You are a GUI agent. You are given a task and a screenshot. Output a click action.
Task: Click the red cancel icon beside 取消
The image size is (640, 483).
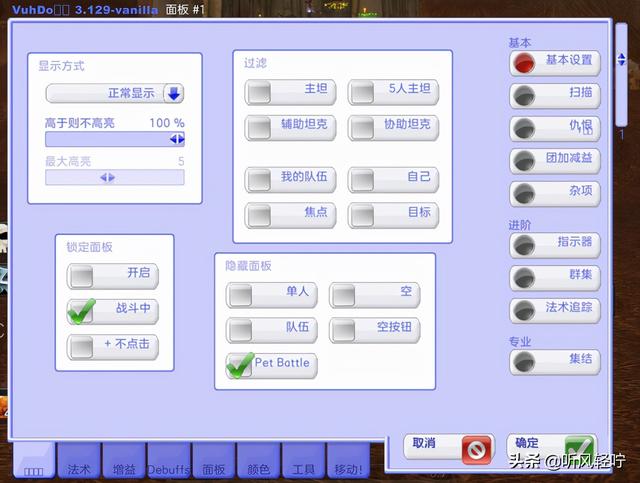476,447
